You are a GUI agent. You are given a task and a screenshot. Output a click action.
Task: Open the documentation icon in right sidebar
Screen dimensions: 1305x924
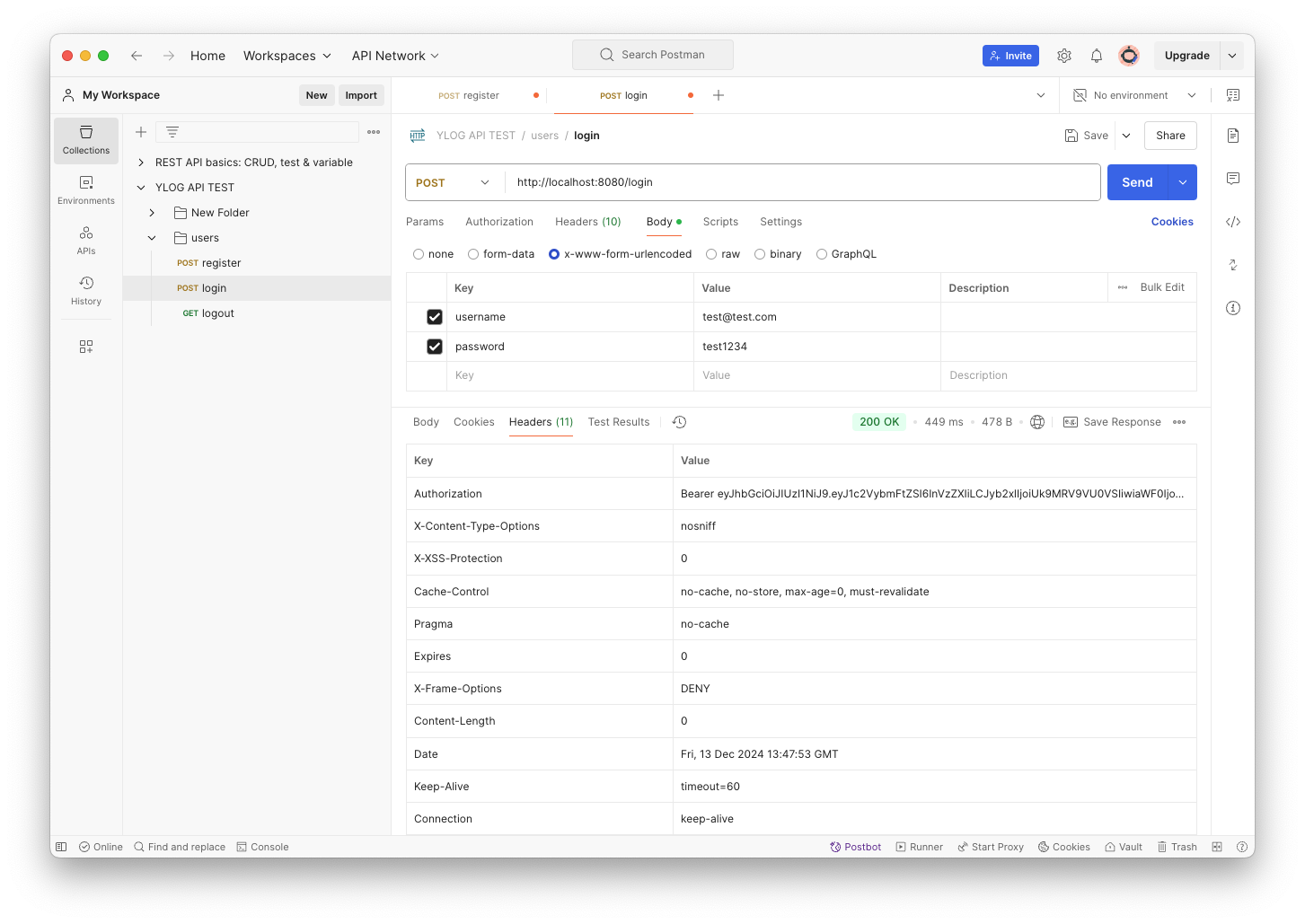coord(1233,136)
